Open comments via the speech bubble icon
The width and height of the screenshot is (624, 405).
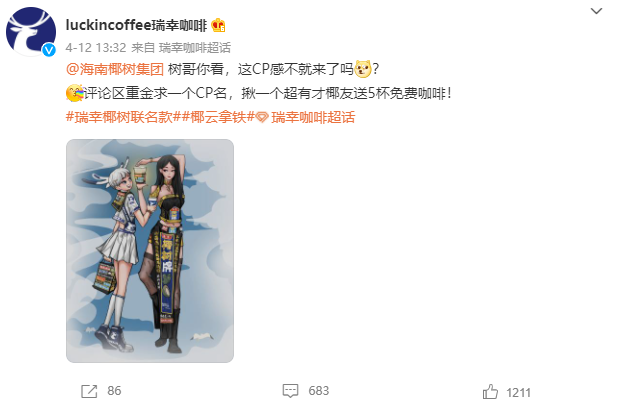click(290, 391)
